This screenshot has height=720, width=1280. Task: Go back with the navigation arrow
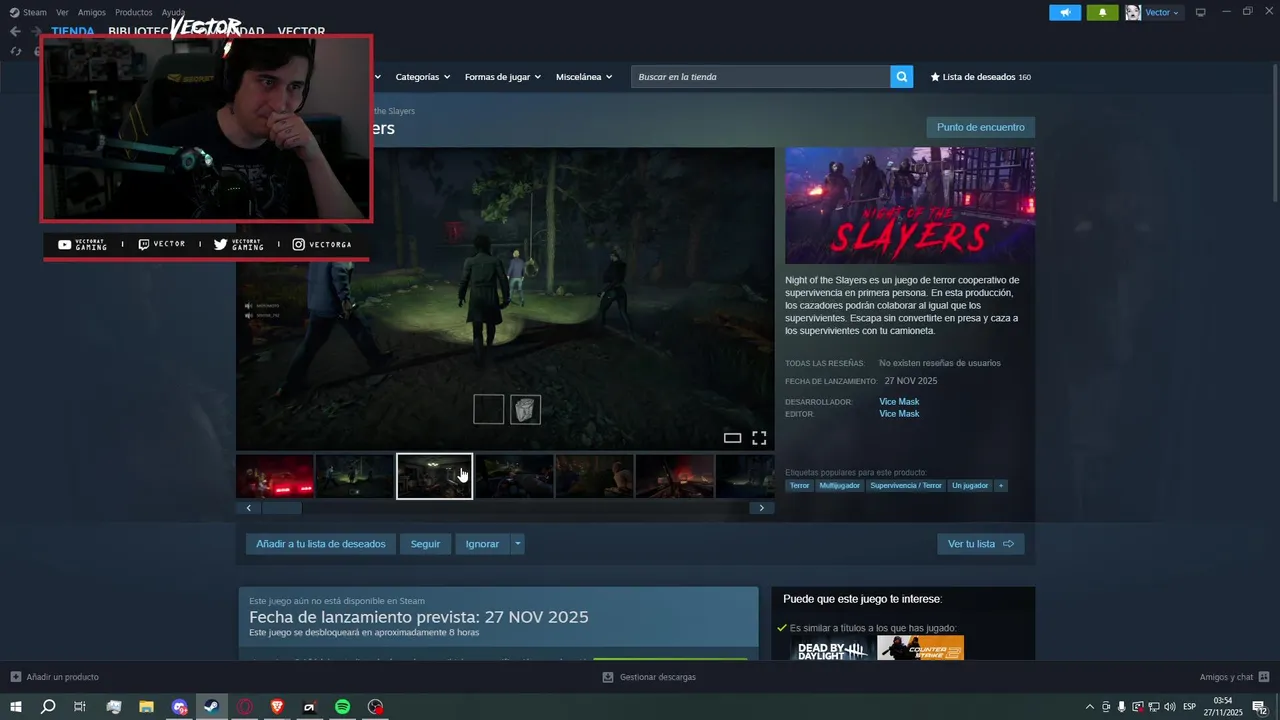click(x=15, y=31)
